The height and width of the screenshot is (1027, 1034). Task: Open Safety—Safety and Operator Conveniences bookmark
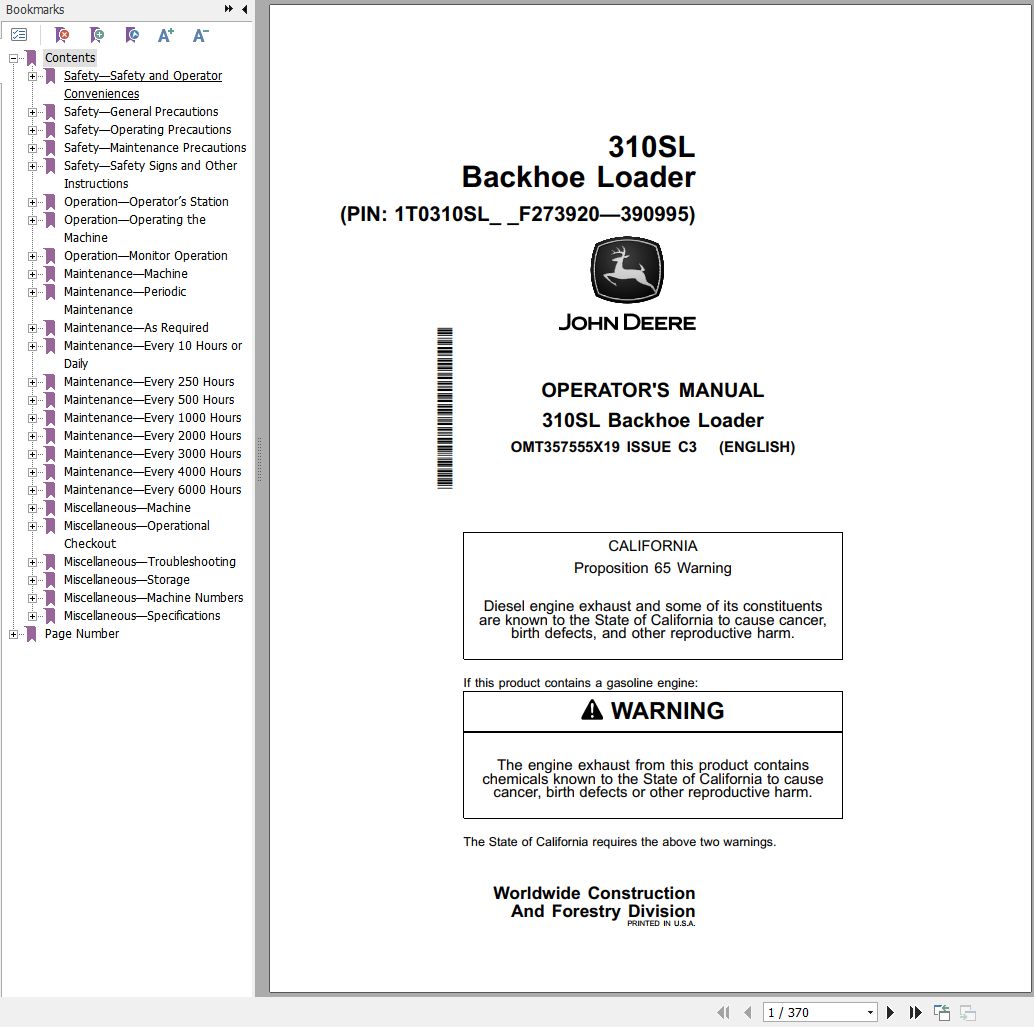click(x=142, y=75)
